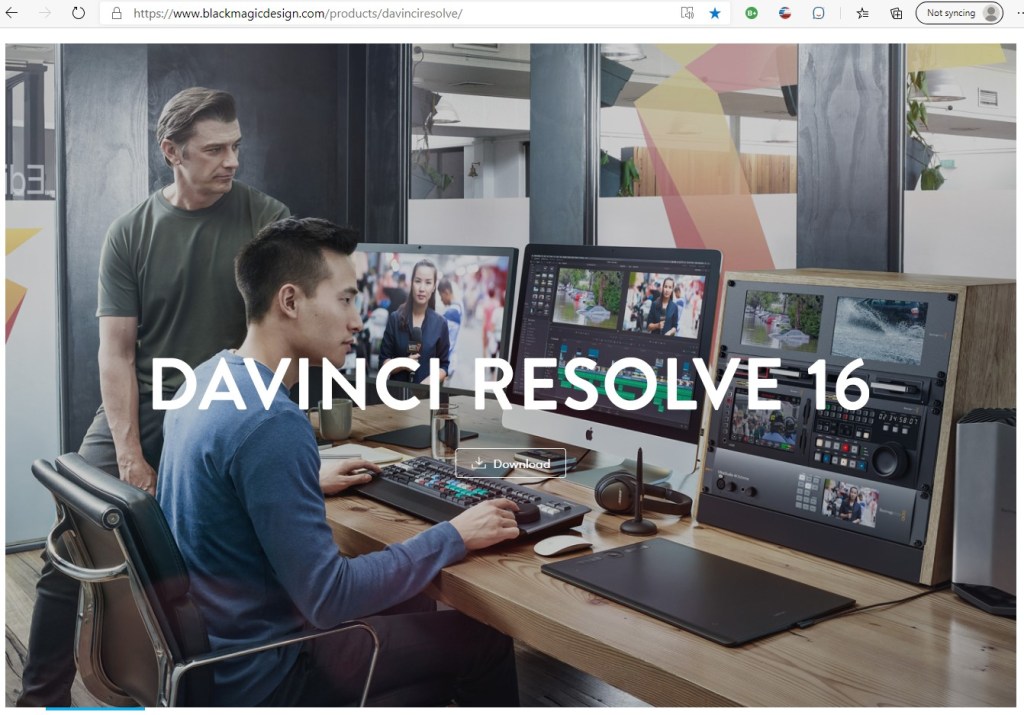Refresh the current page
This screenshot has width=1024, height=715.
tap(78, 13)
